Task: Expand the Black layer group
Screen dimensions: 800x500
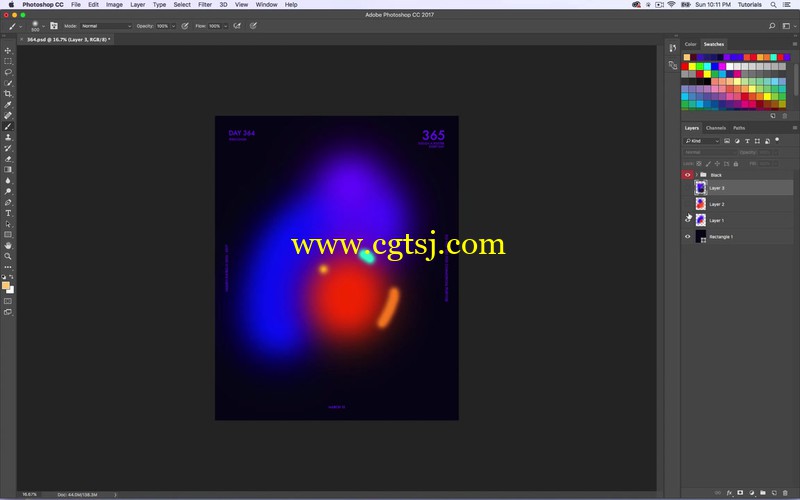Action: pos(696,175)
